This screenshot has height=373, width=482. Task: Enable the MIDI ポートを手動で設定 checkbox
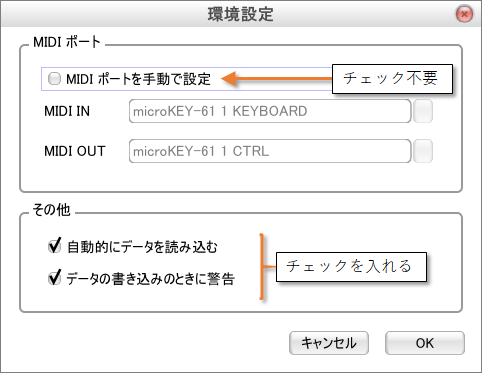click(54, 79)
